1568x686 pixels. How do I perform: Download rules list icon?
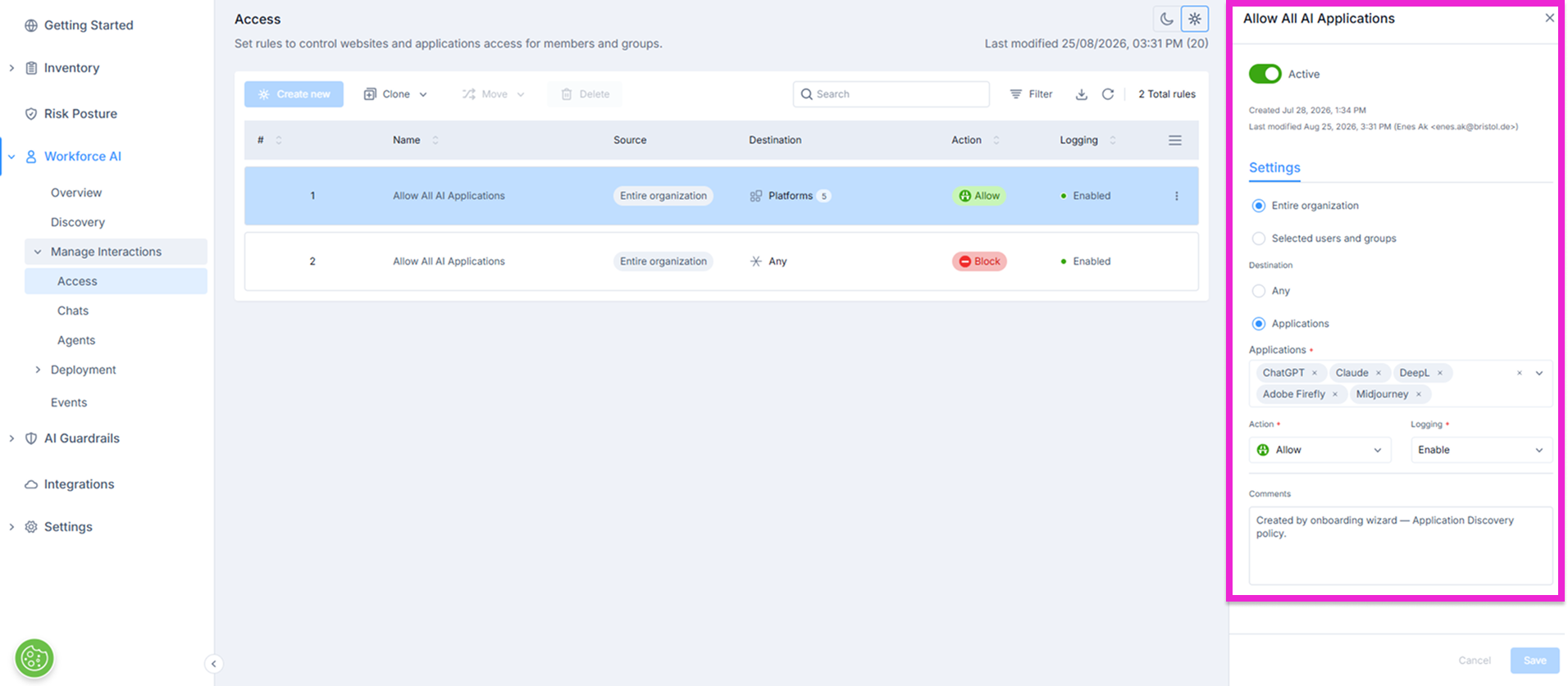click(1082, 94)
